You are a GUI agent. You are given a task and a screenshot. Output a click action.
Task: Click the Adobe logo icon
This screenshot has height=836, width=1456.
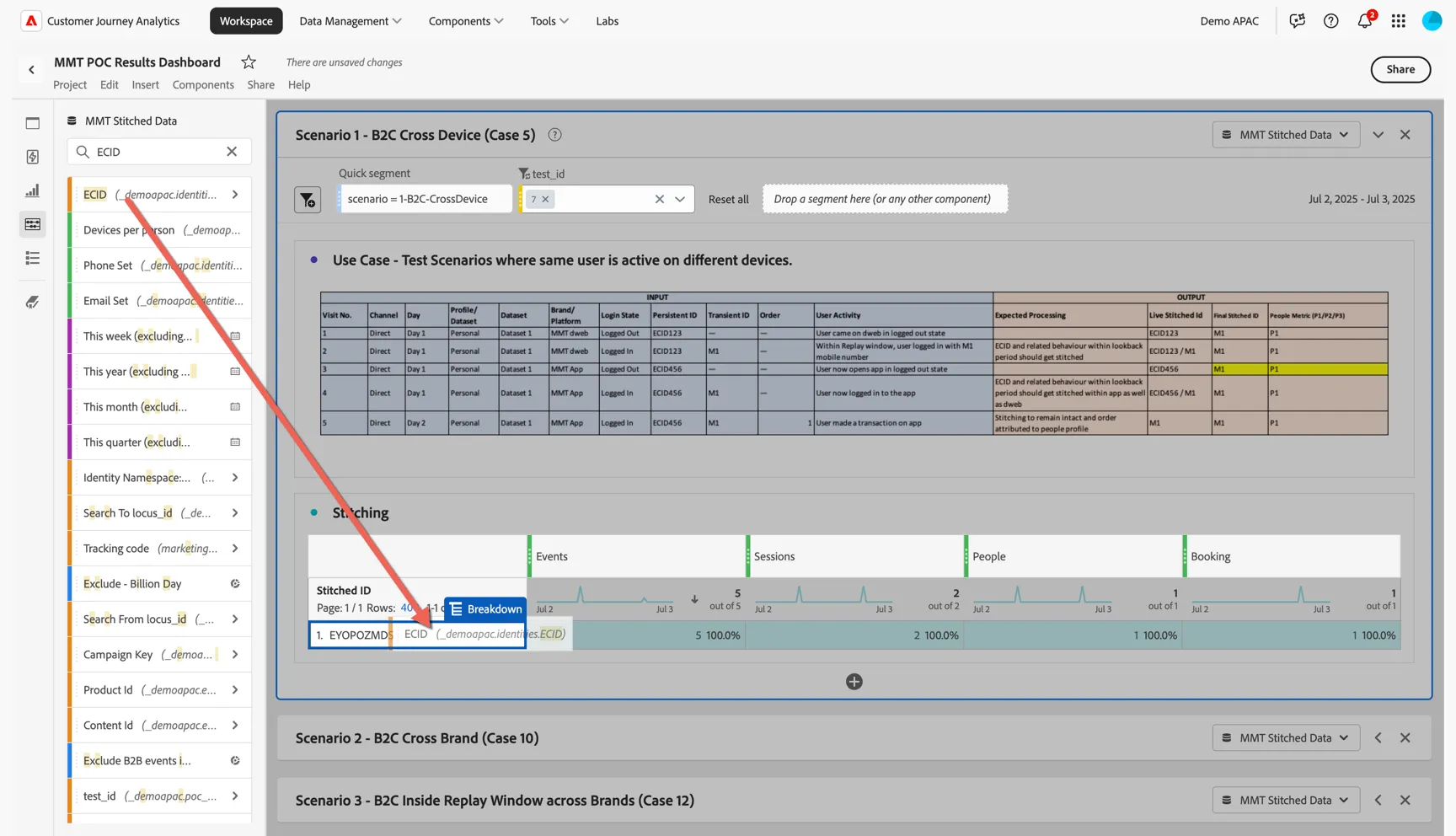pyautogui.click(x=31, y=21)
